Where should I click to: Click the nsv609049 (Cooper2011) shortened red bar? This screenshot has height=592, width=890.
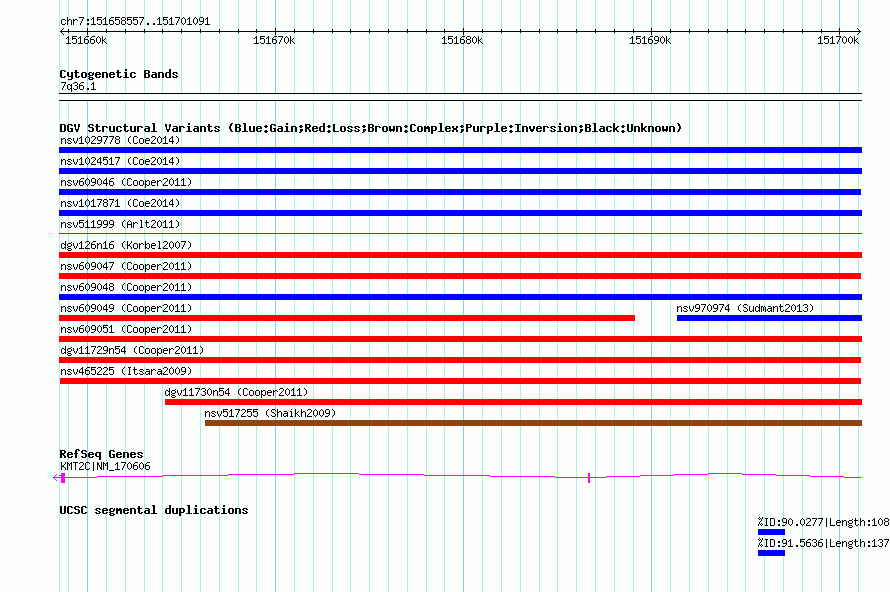(x=347, y=318)
